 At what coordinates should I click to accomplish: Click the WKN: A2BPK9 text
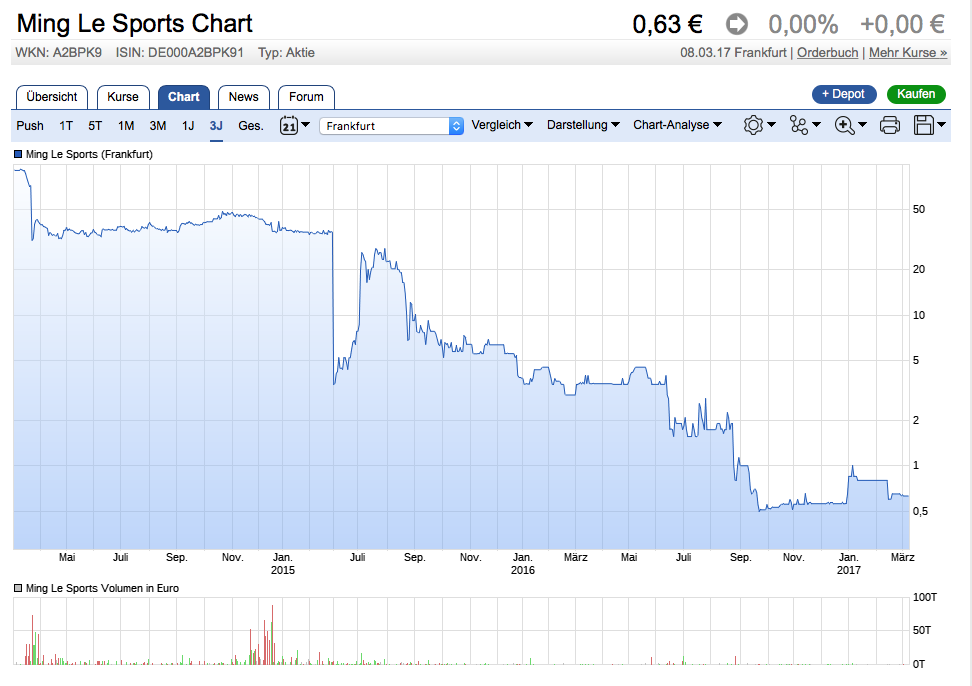(x=58, y=53)
